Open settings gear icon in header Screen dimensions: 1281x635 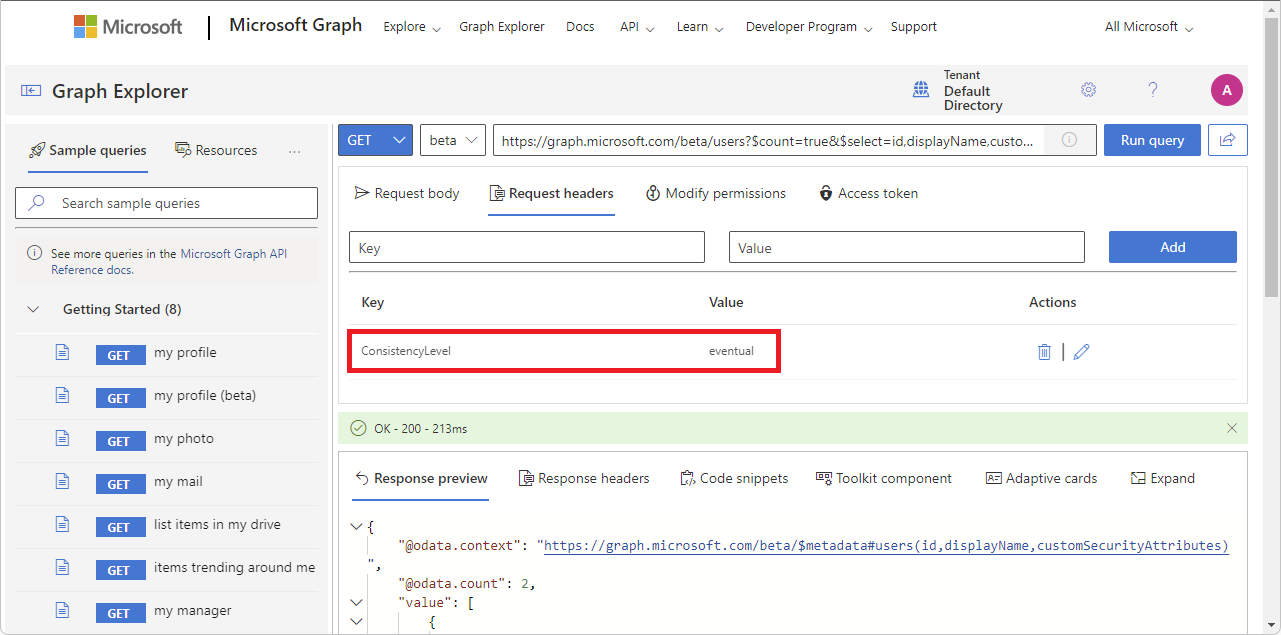1088,90
